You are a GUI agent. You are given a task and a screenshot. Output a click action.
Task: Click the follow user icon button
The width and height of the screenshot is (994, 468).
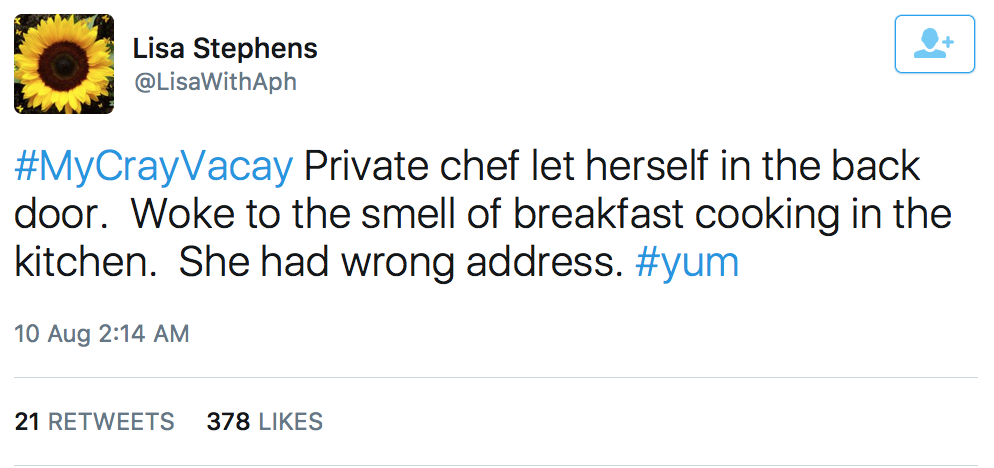click(934, 44)
